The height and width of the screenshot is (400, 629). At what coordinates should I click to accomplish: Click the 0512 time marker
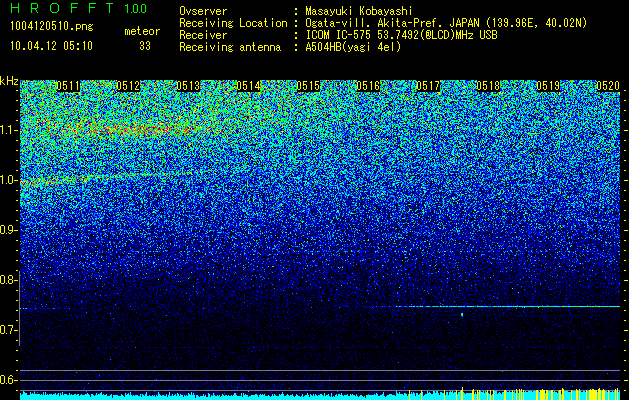pyautogui.click(x=128, y=86)
